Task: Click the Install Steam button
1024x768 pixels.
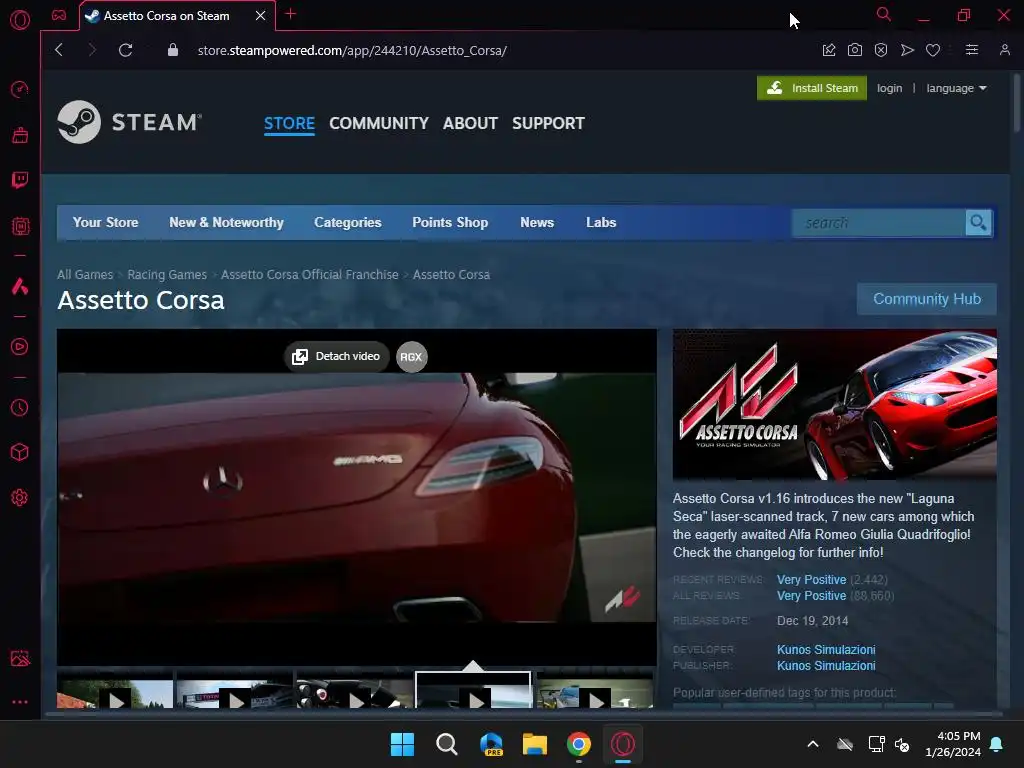Action: pos(812,88)
